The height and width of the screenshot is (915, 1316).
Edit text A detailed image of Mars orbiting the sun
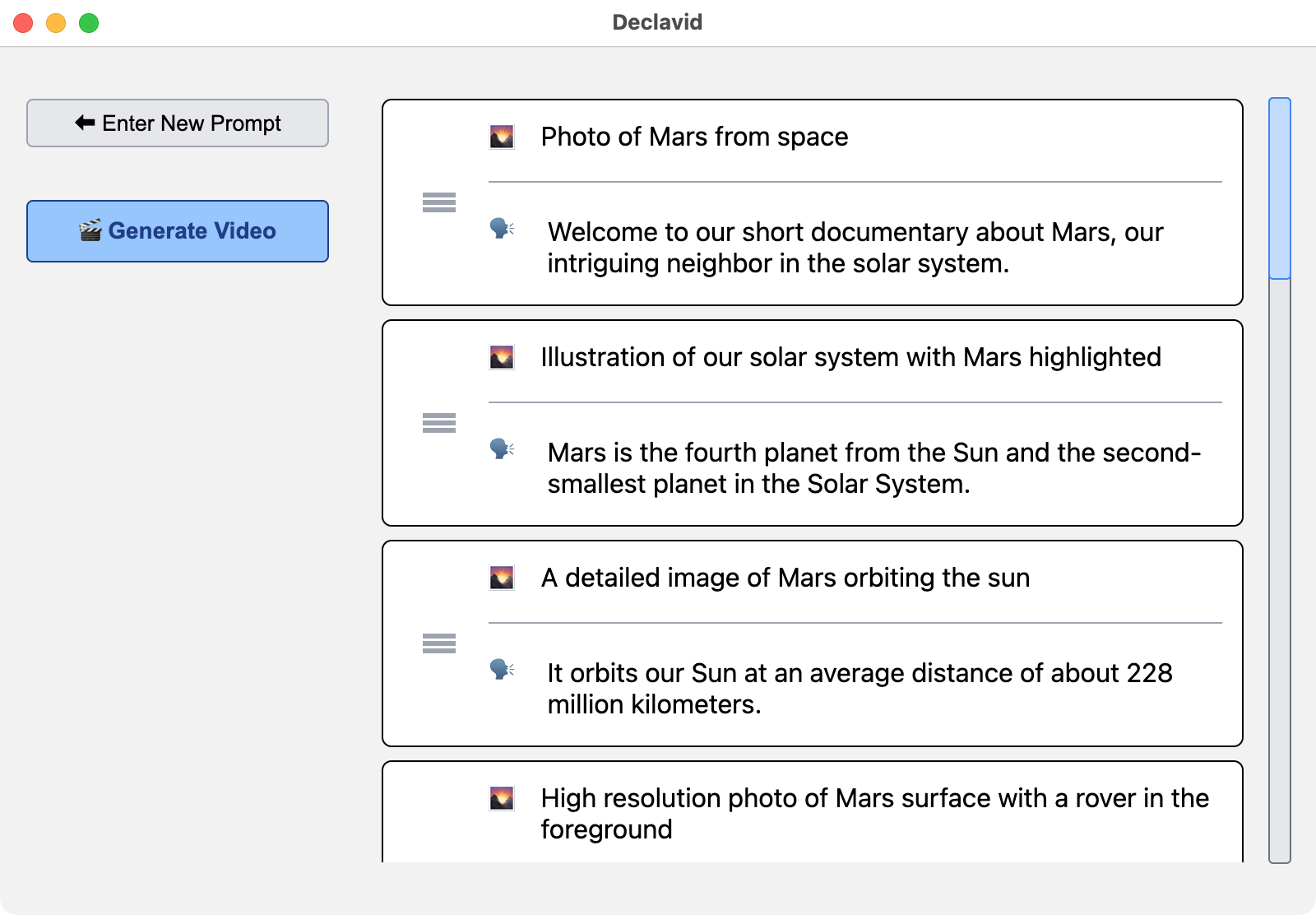785,578
